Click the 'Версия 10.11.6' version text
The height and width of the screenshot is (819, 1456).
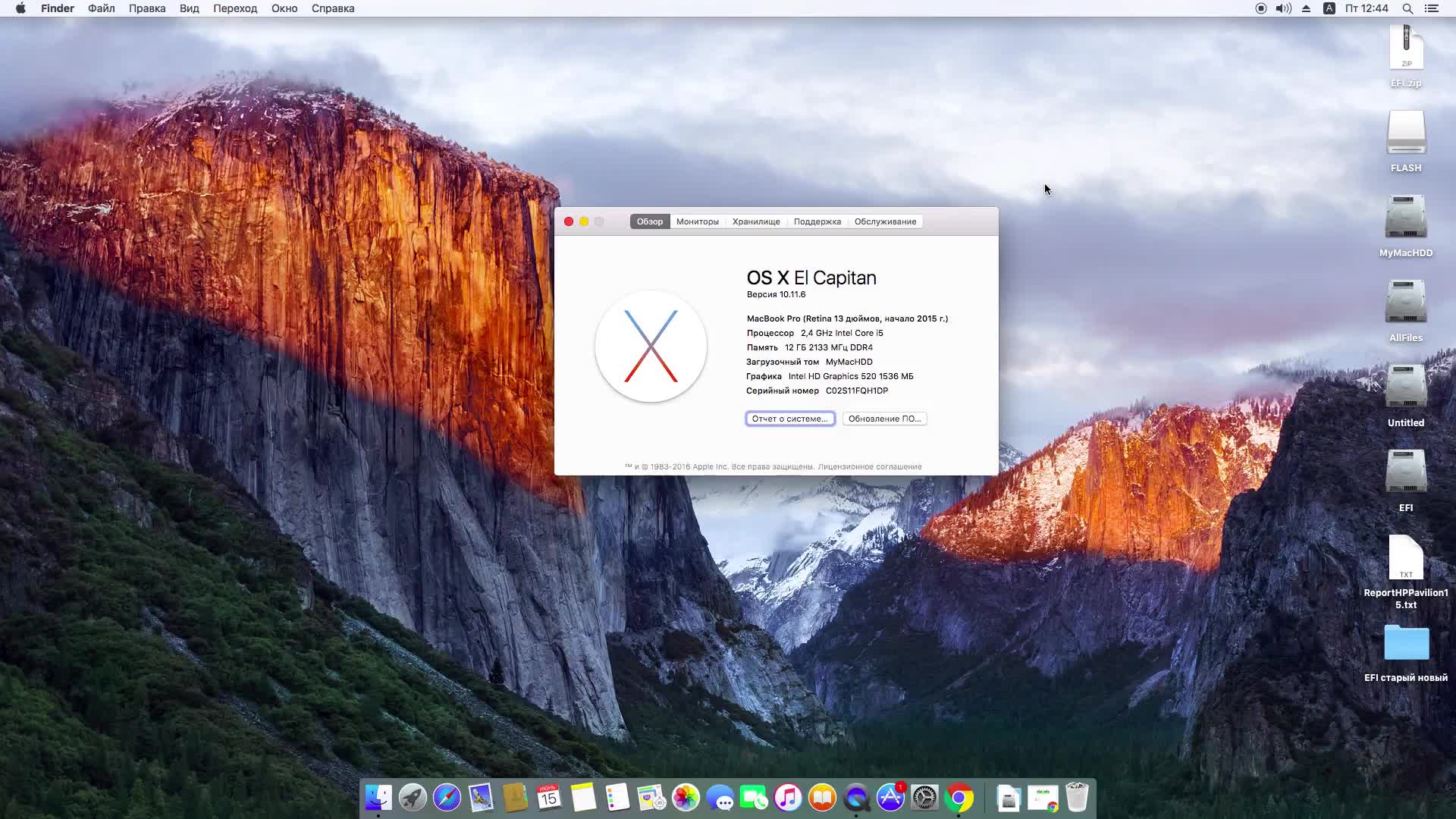[x=776, y=294]
